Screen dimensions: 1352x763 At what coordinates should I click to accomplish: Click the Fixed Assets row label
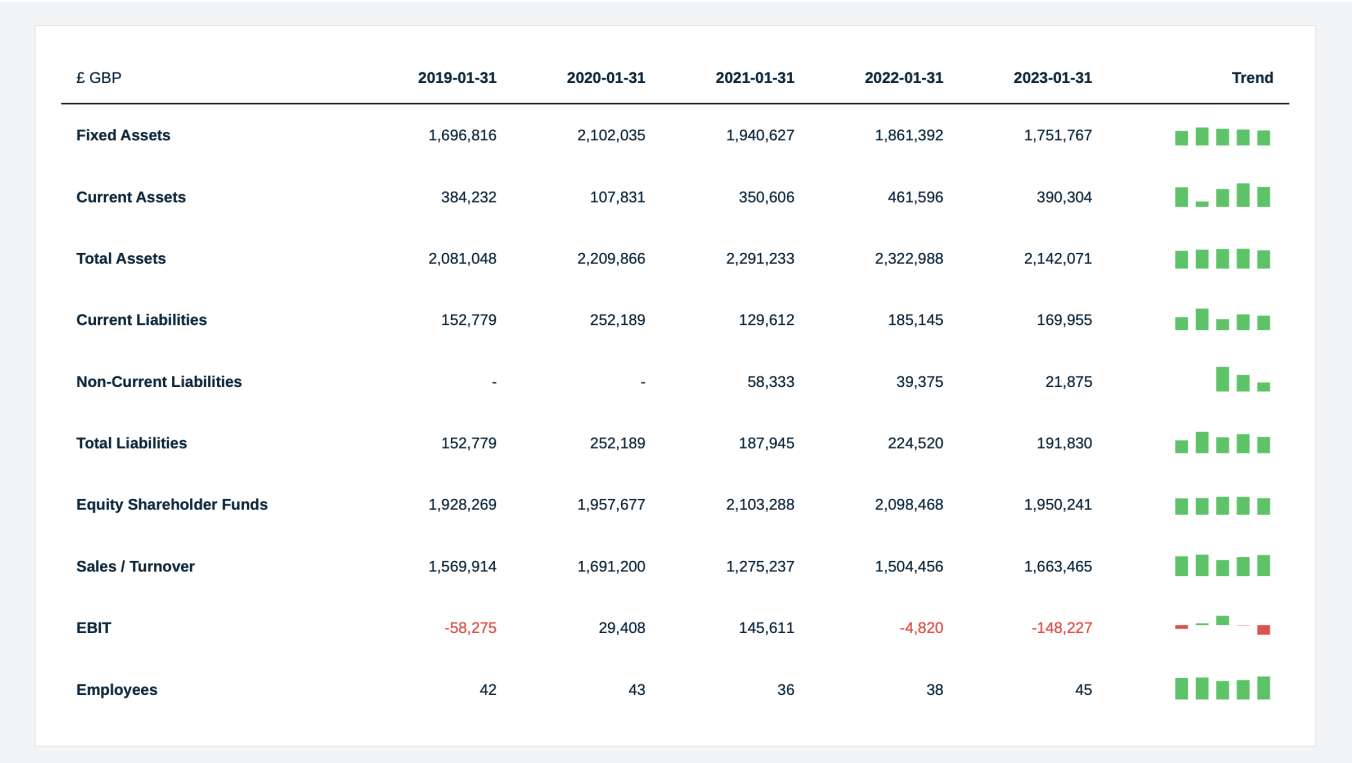[x=123, y=135]
